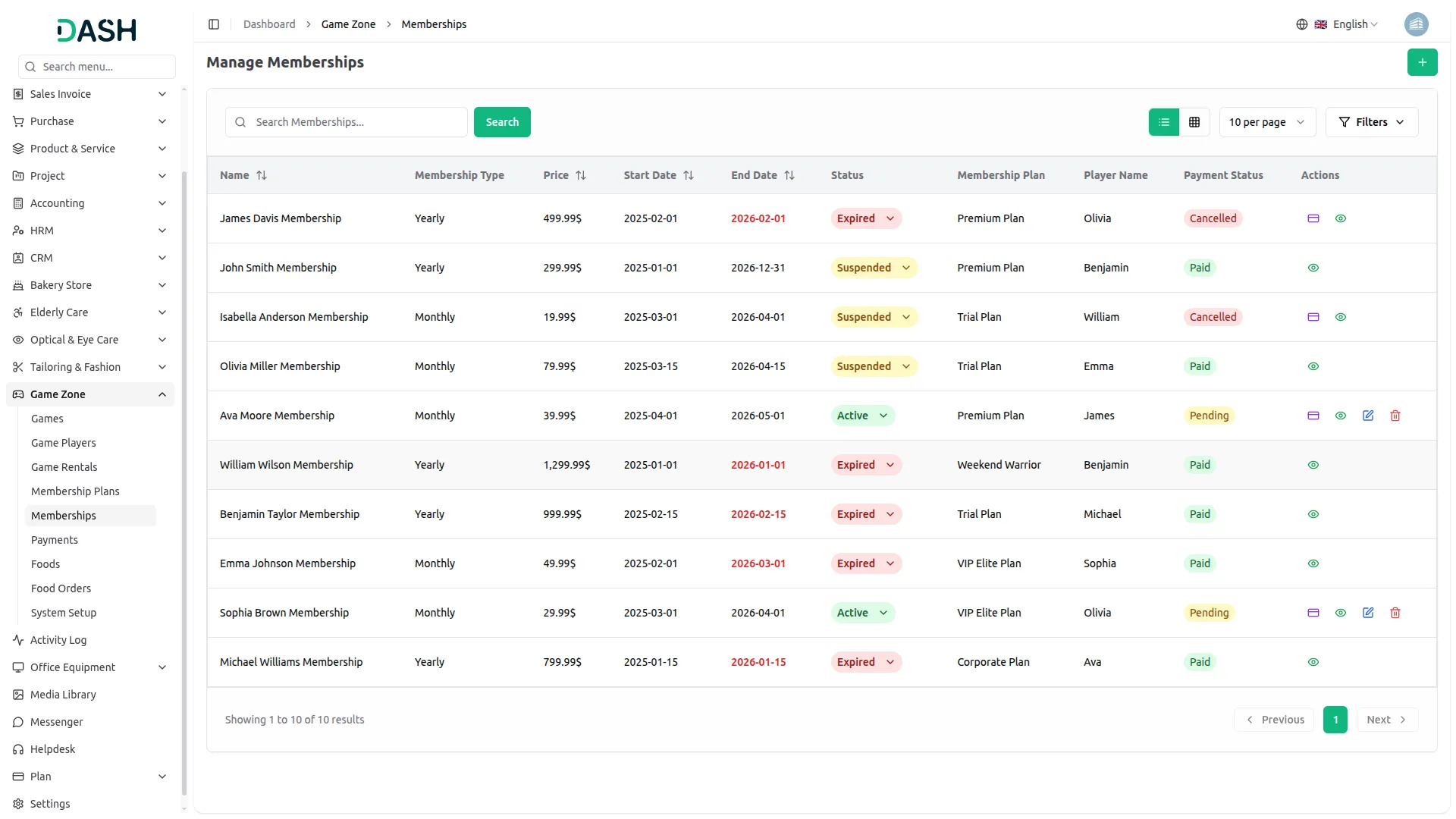The image size is (1456, 819).
Task: Change John Smith status Suspended dropdown
Action: click(x=874, y=268)
